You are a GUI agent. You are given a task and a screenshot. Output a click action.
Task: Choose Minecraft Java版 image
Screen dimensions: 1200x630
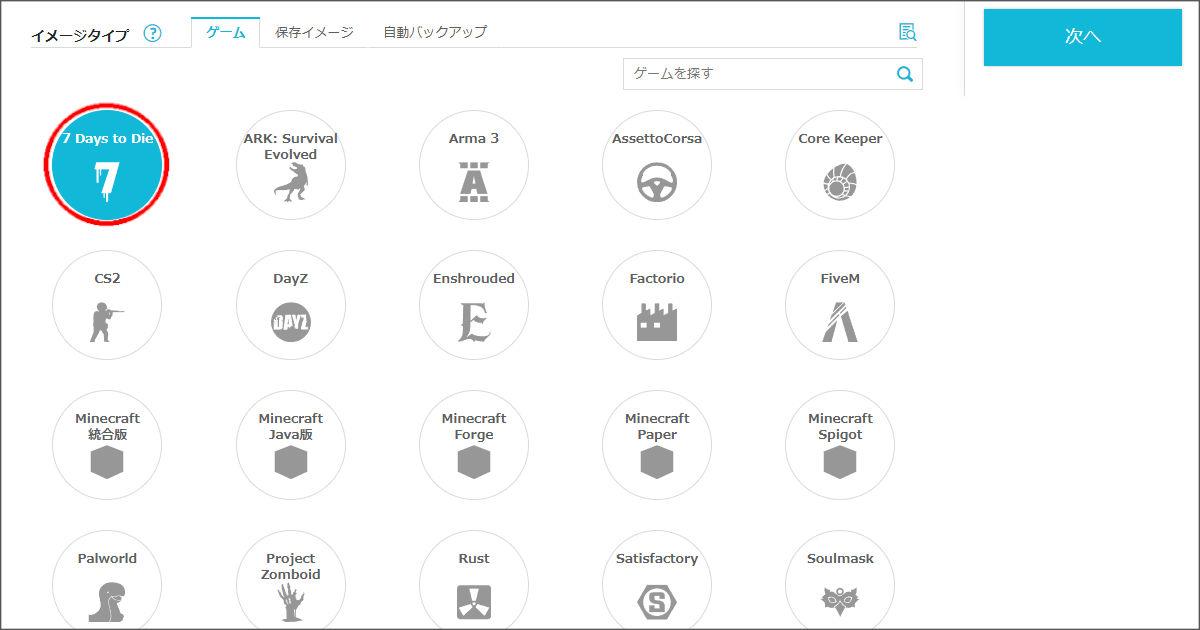point(291,445)
